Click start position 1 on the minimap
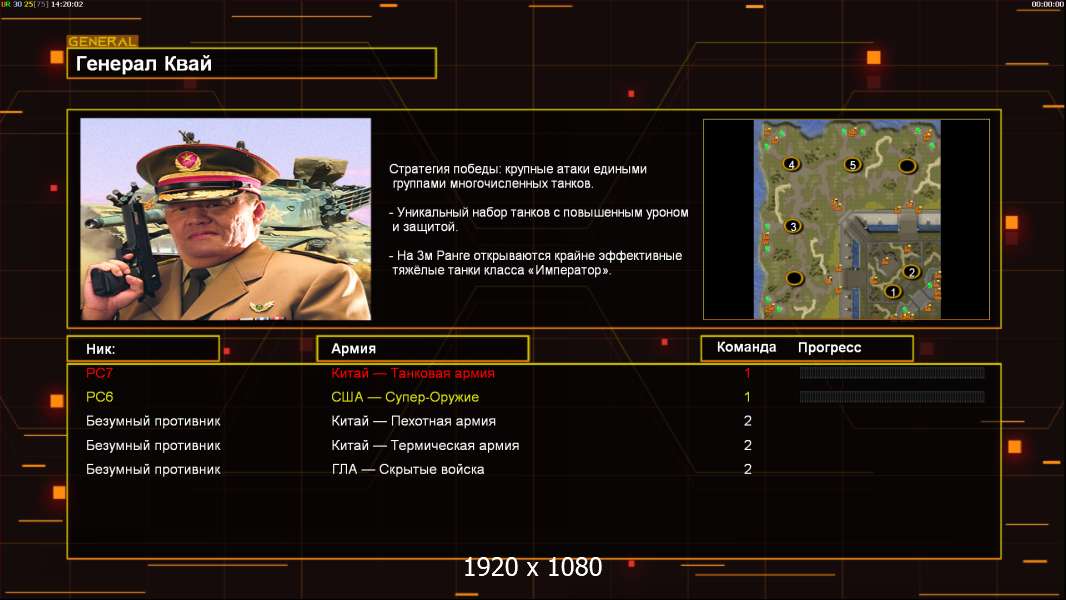The image size is (1066, 600). coord(893,292)
